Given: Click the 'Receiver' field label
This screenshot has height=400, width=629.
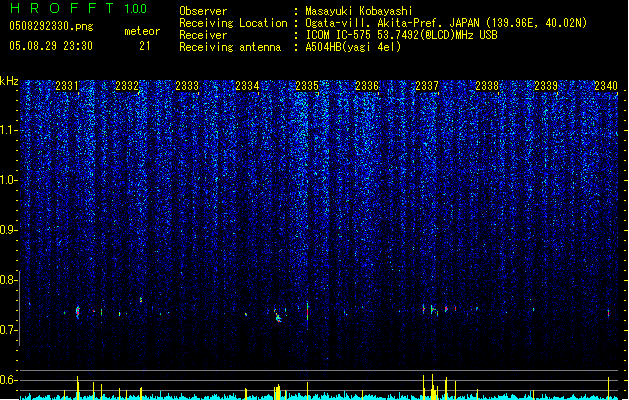Looking at the screenshot, I should [203, 35].
